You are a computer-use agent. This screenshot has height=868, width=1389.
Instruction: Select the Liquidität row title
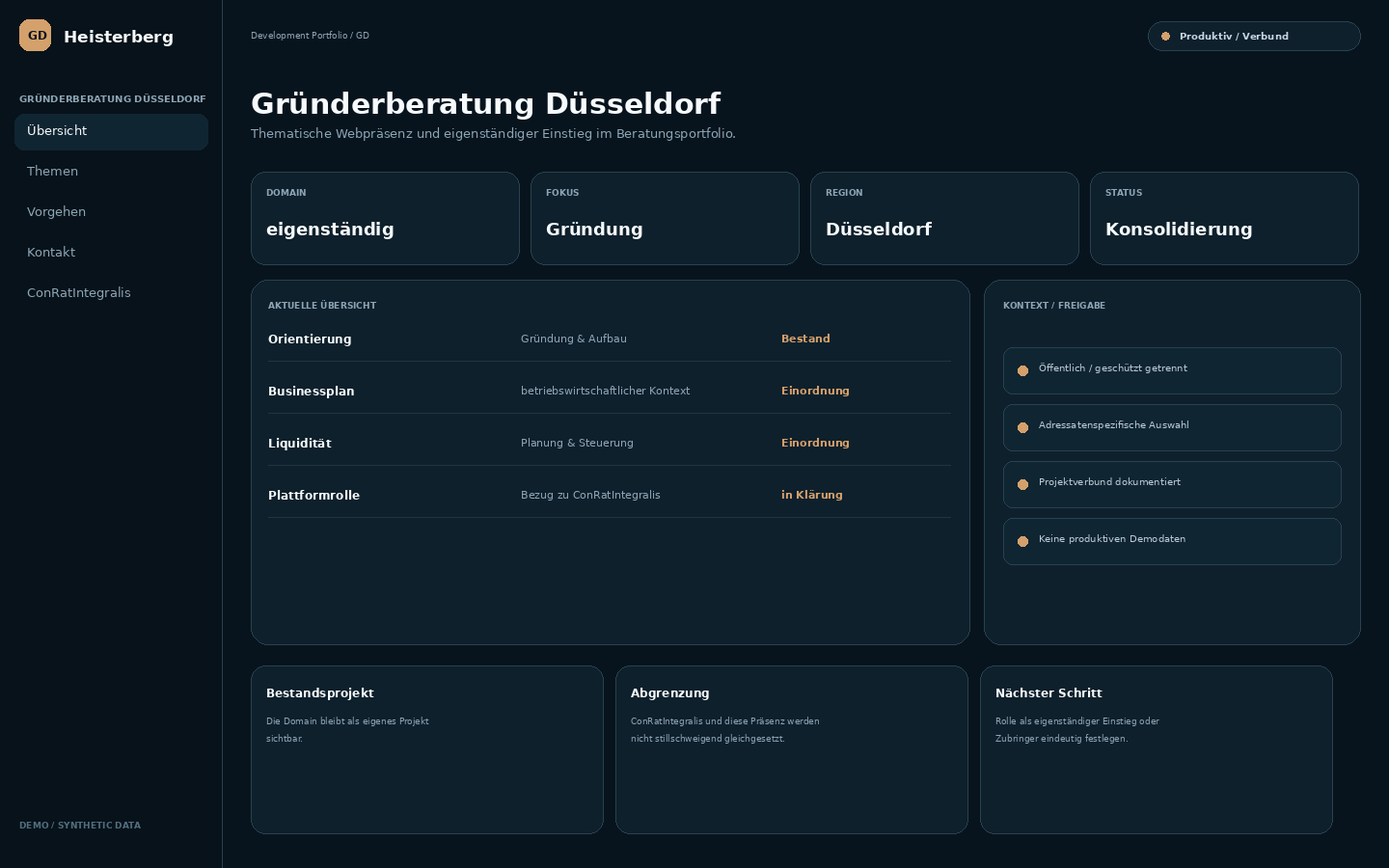(x=300, y=444)
